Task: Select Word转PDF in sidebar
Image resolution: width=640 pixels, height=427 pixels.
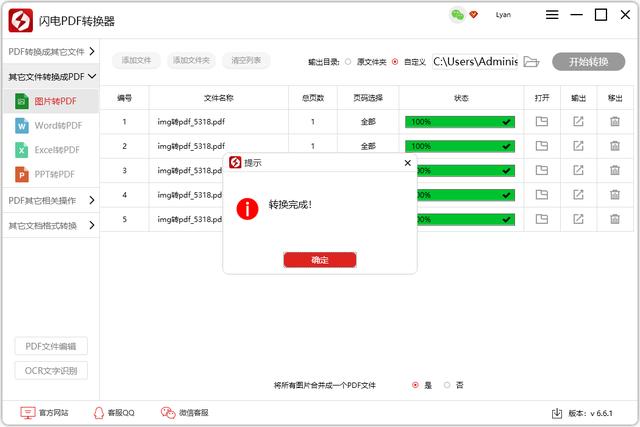Action: click(51, 125)
